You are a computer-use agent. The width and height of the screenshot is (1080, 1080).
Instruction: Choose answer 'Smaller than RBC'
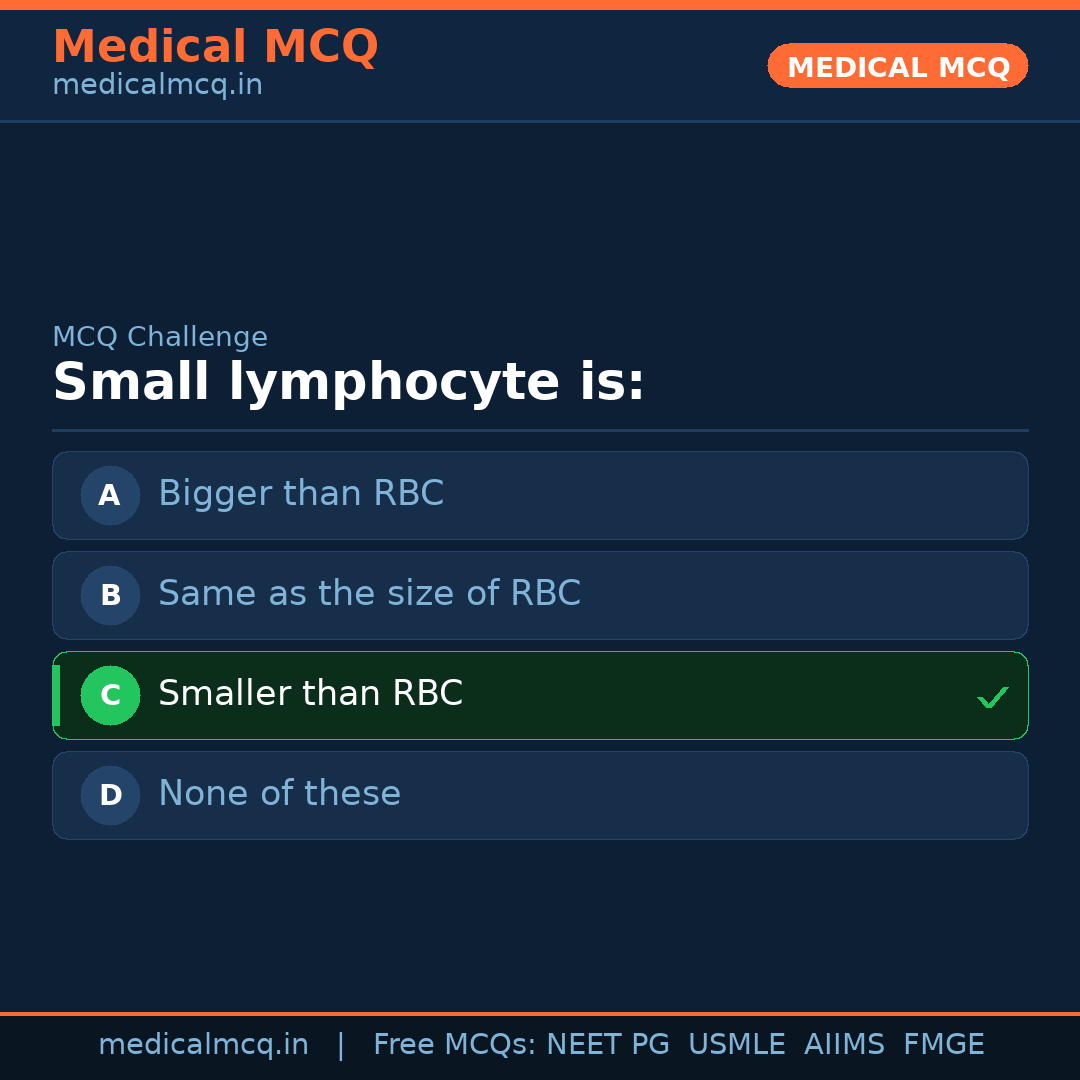(310, 694)
